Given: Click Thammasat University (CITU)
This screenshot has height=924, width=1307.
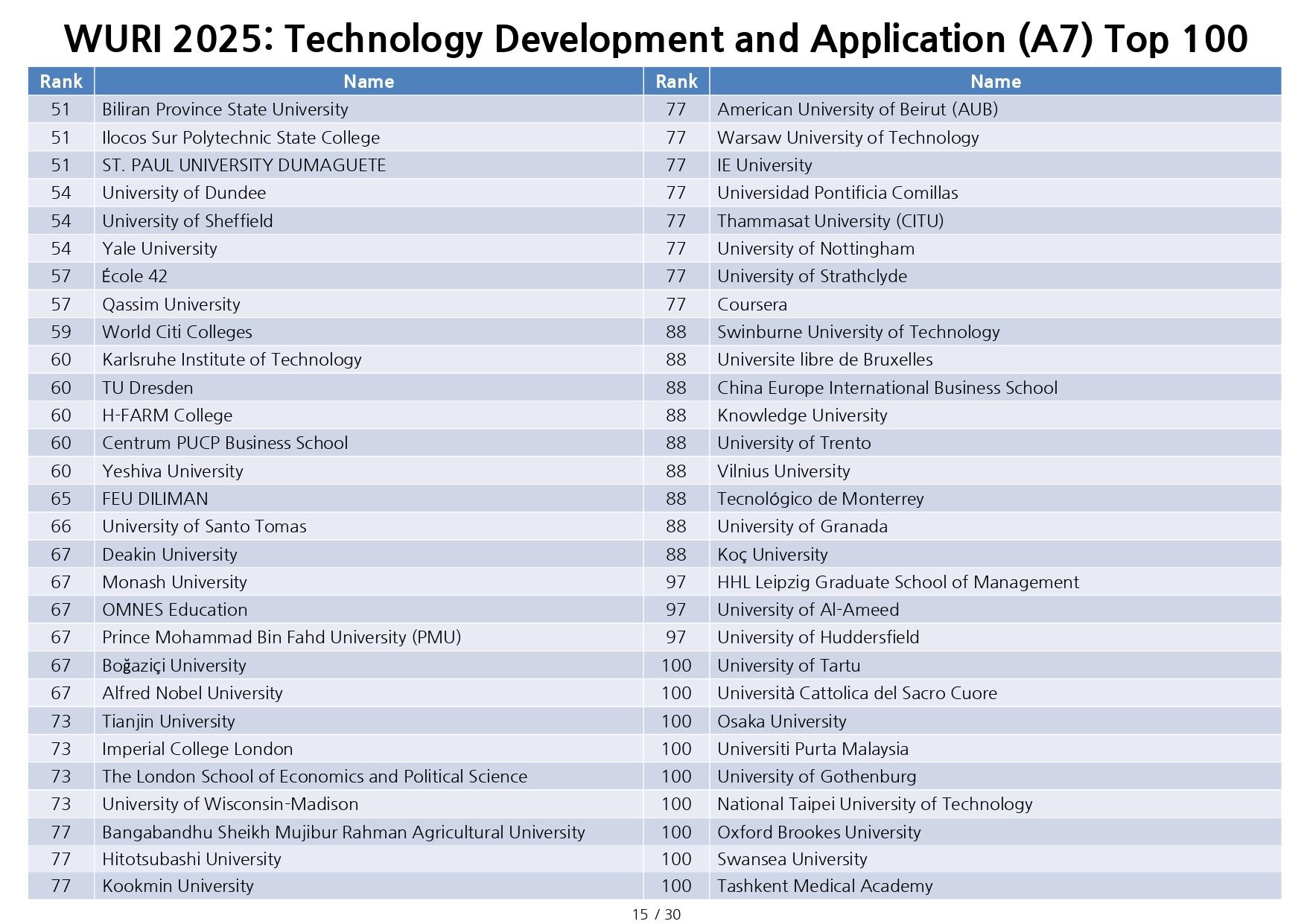Looking at the screenshot, I should [x=830, y=221].
